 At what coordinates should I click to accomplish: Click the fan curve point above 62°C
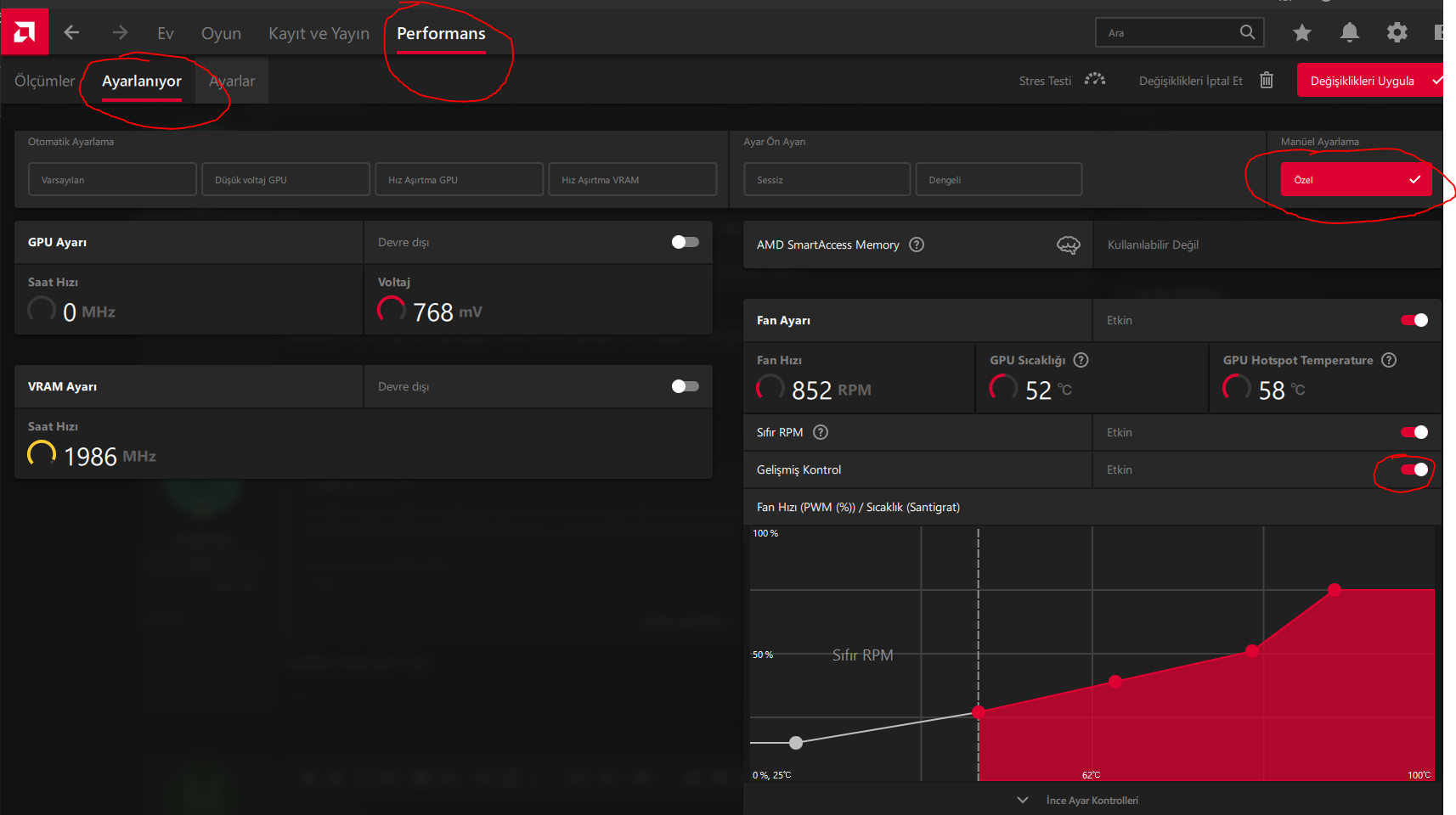[x=1115, y=681]
